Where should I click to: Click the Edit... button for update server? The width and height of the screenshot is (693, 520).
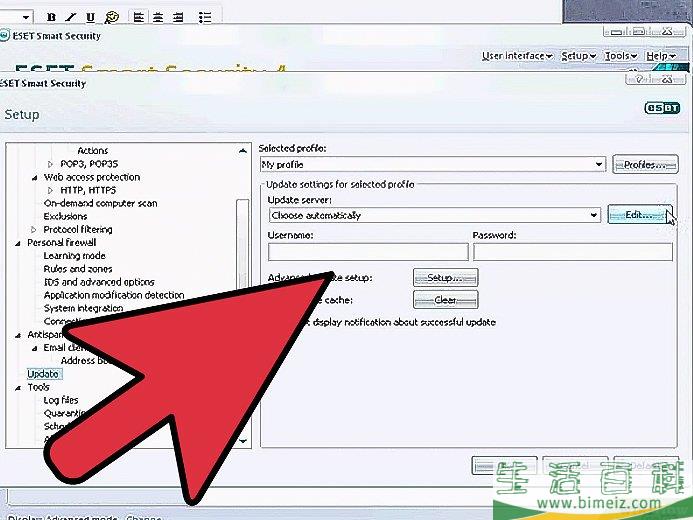pos(640,215)
